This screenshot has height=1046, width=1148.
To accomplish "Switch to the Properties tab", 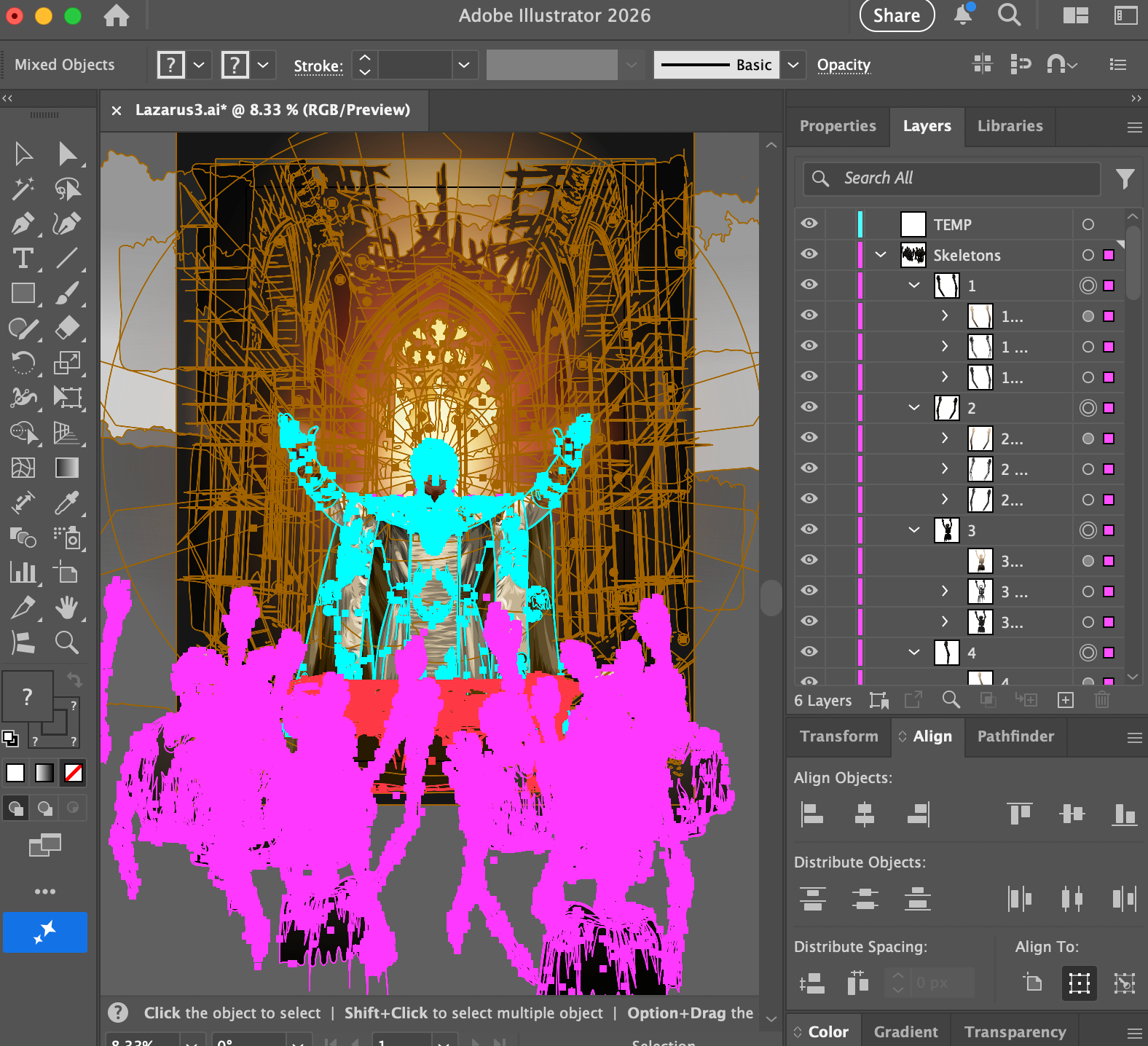I will tap(838, 125).
